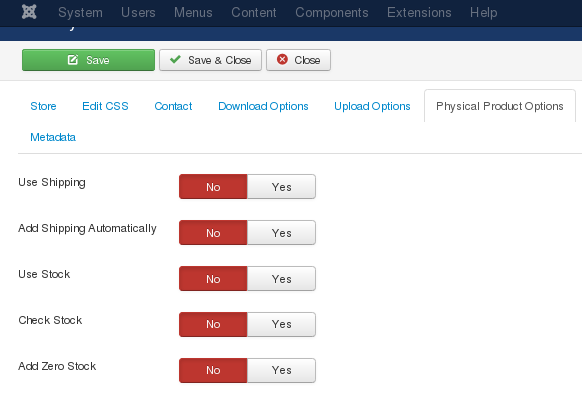Expand the Components dropdown menu
This screenshot has height=401, width=582.
pyautogui.click(x=332, y=13)
